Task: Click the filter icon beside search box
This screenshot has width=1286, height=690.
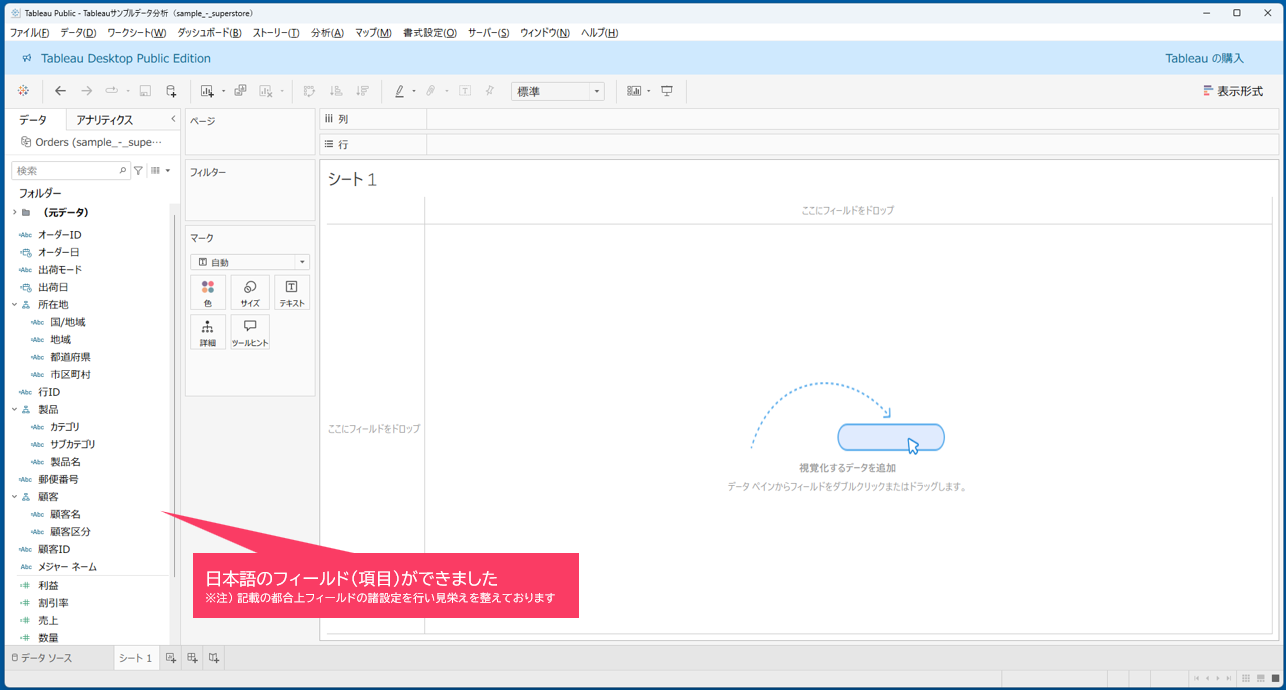Action: [x=139, y=171]
